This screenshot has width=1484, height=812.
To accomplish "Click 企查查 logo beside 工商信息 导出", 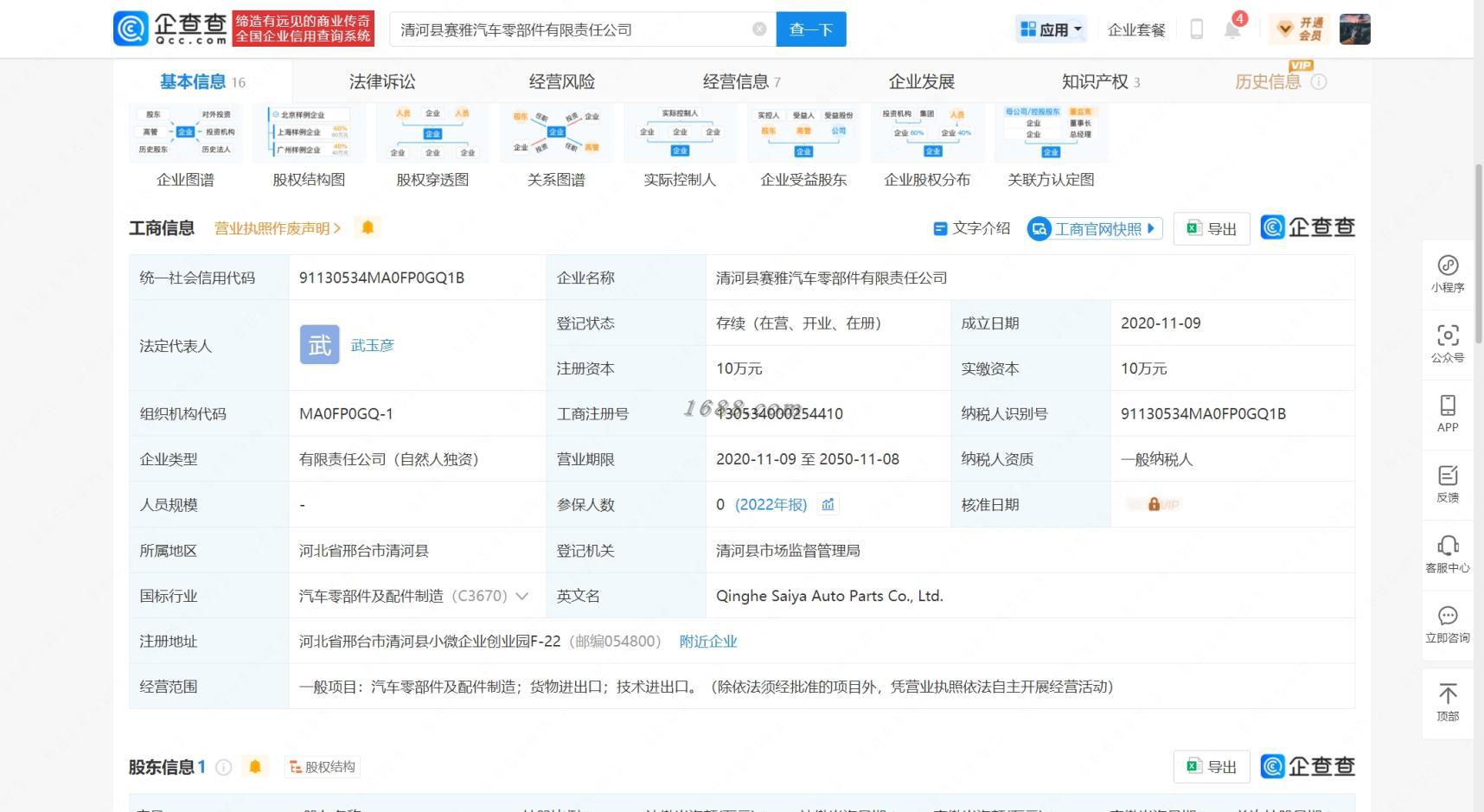I will click(x=1308, y=227).
